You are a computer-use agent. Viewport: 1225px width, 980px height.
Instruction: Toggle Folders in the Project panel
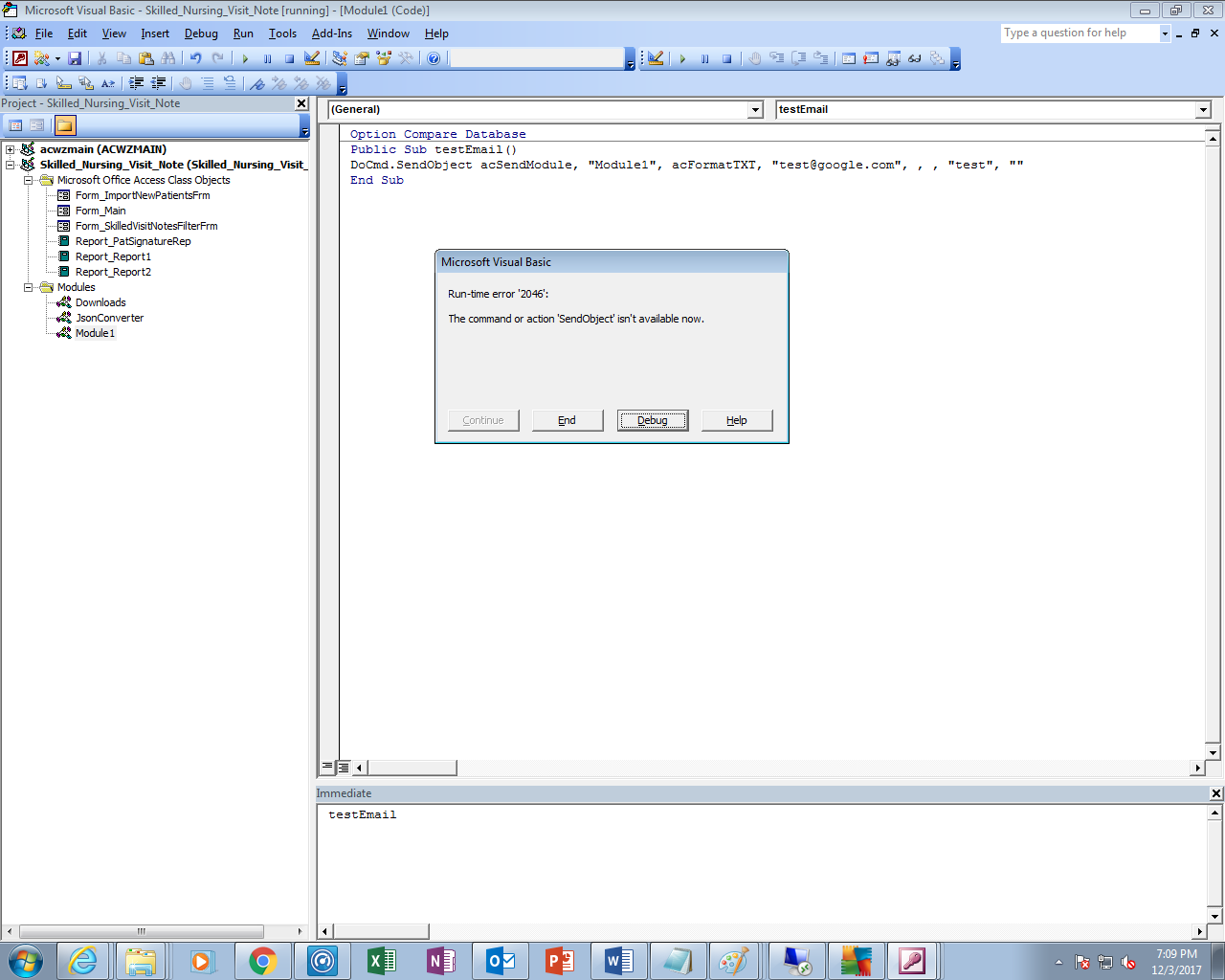point(64,125)
